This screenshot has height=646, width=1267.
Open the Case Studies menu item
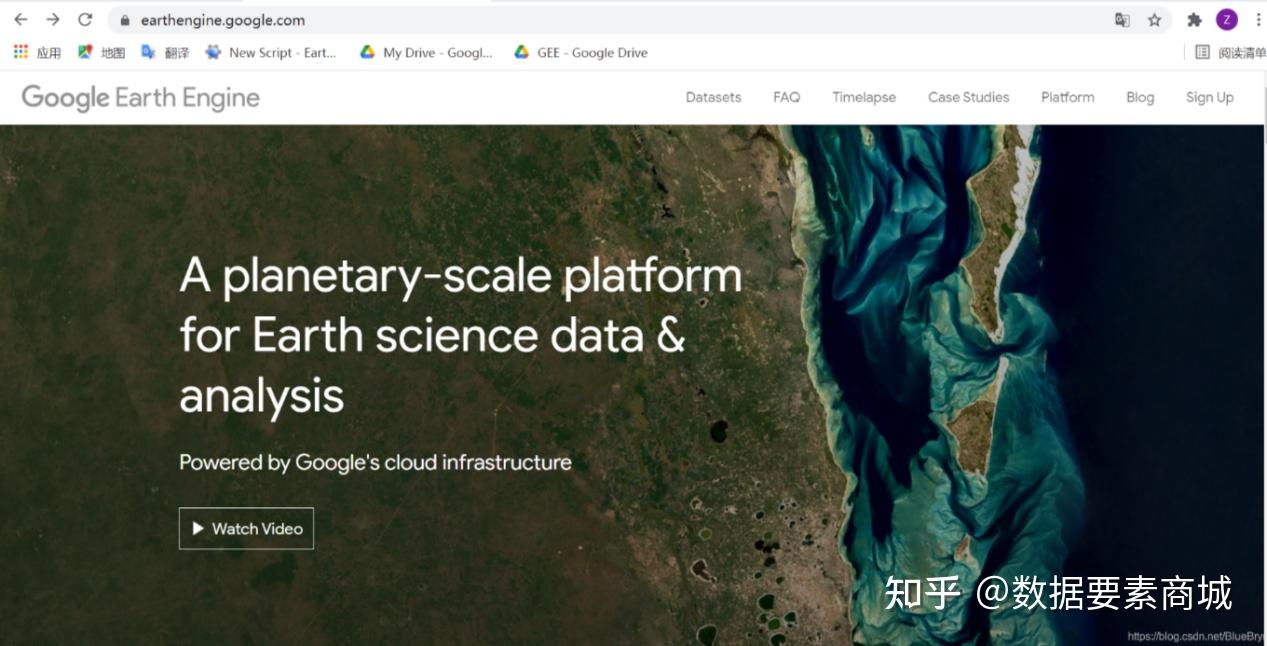[968, 97]
